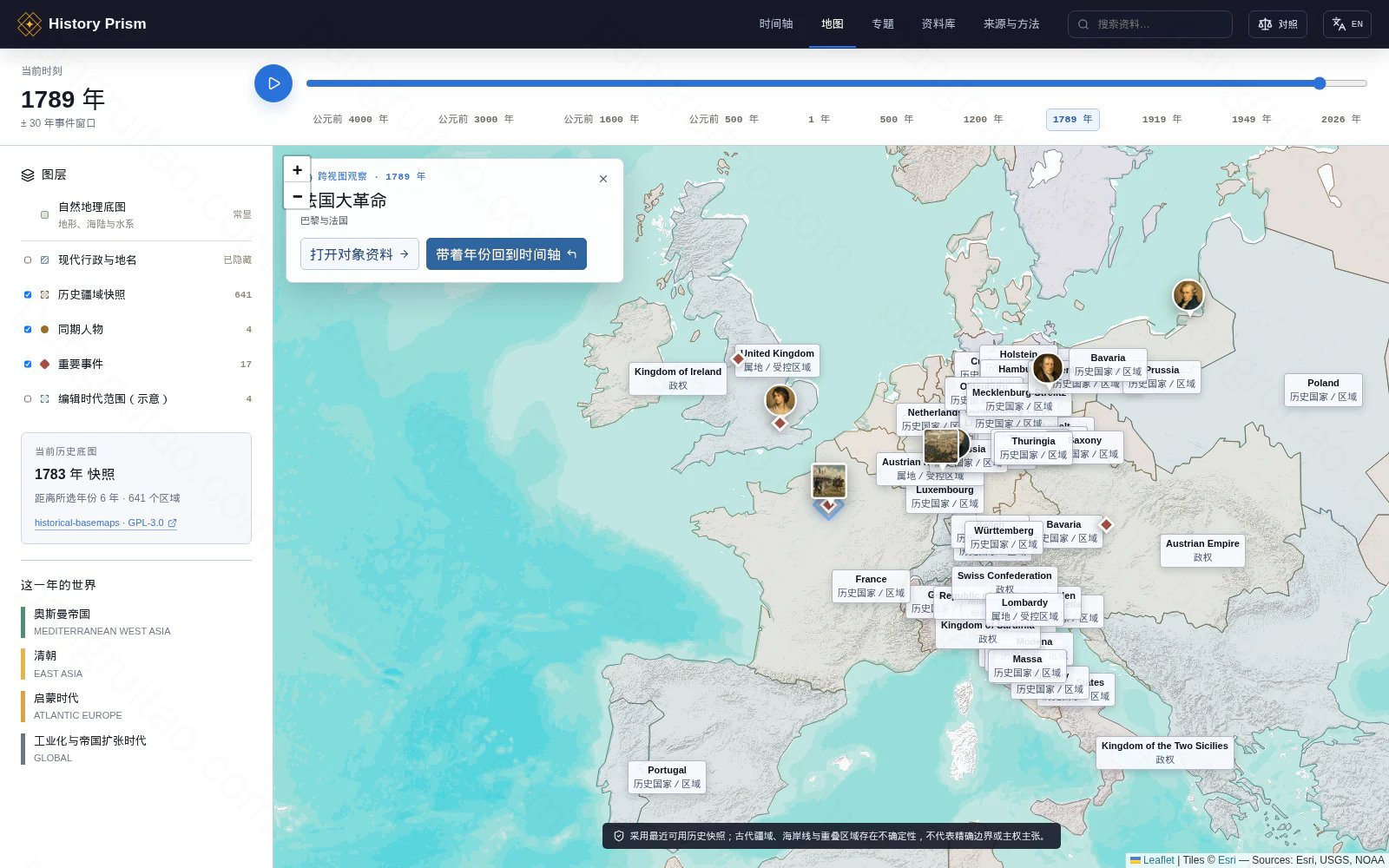Click the event diamond next to southern Bavaria label
The height and width of the screenshot is (868, 1389).
pos(1106,524)
